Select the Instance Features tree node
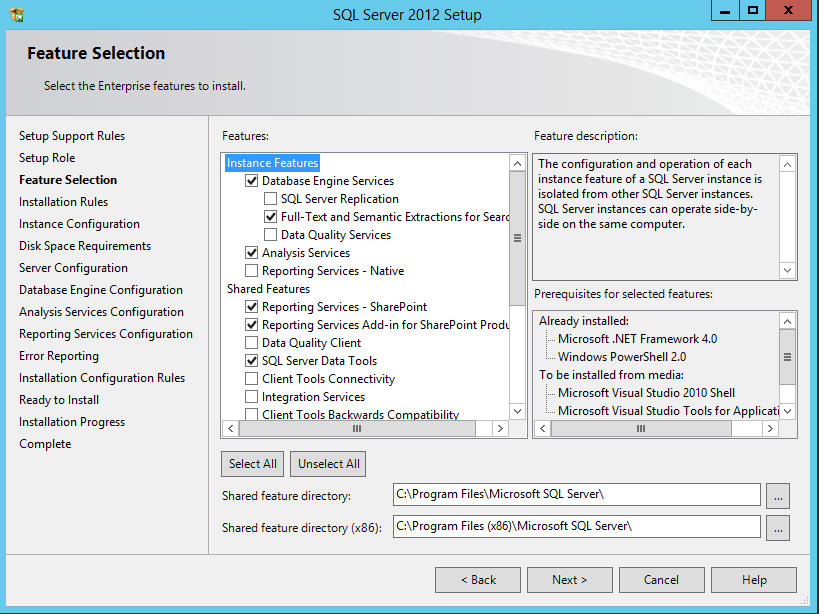Screen dimensions: 819x614 click(x=272, y=163)
